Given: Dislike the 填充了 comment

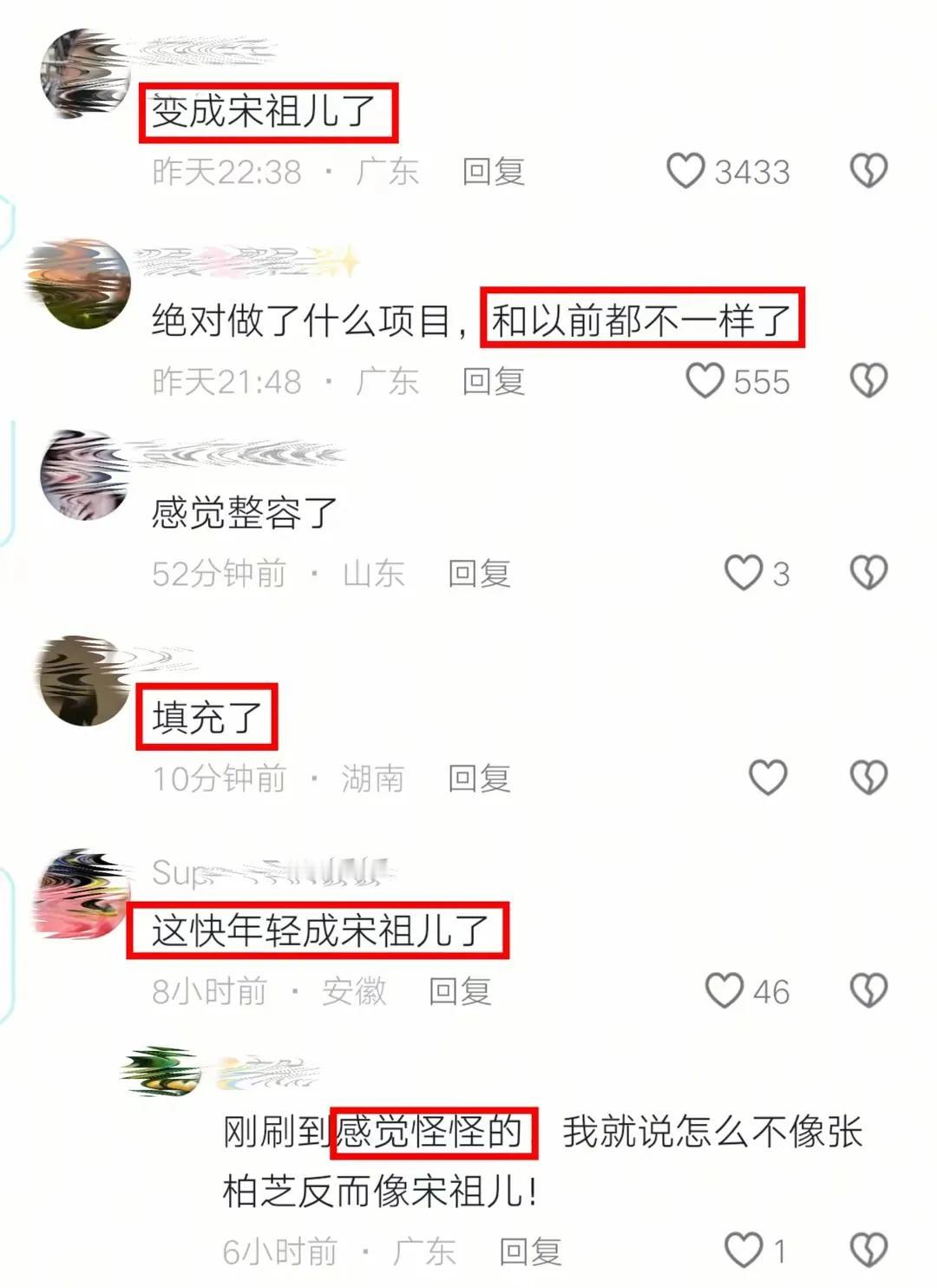Looking at the screenshot, I should [868, 778].
